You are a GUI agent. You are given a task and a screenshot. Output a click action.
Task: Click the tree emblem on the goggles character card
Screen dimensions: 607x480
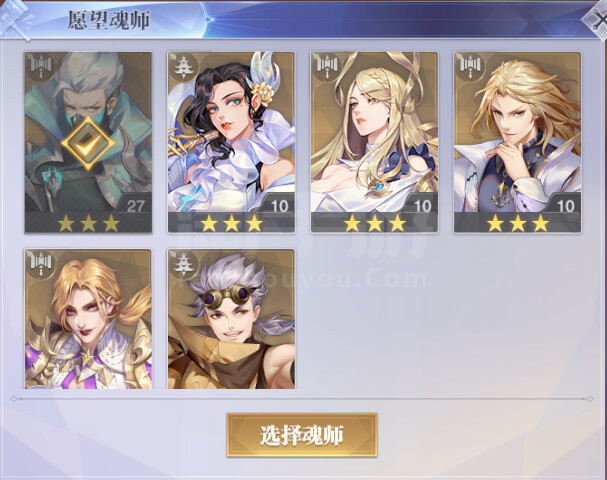[182, 264]
